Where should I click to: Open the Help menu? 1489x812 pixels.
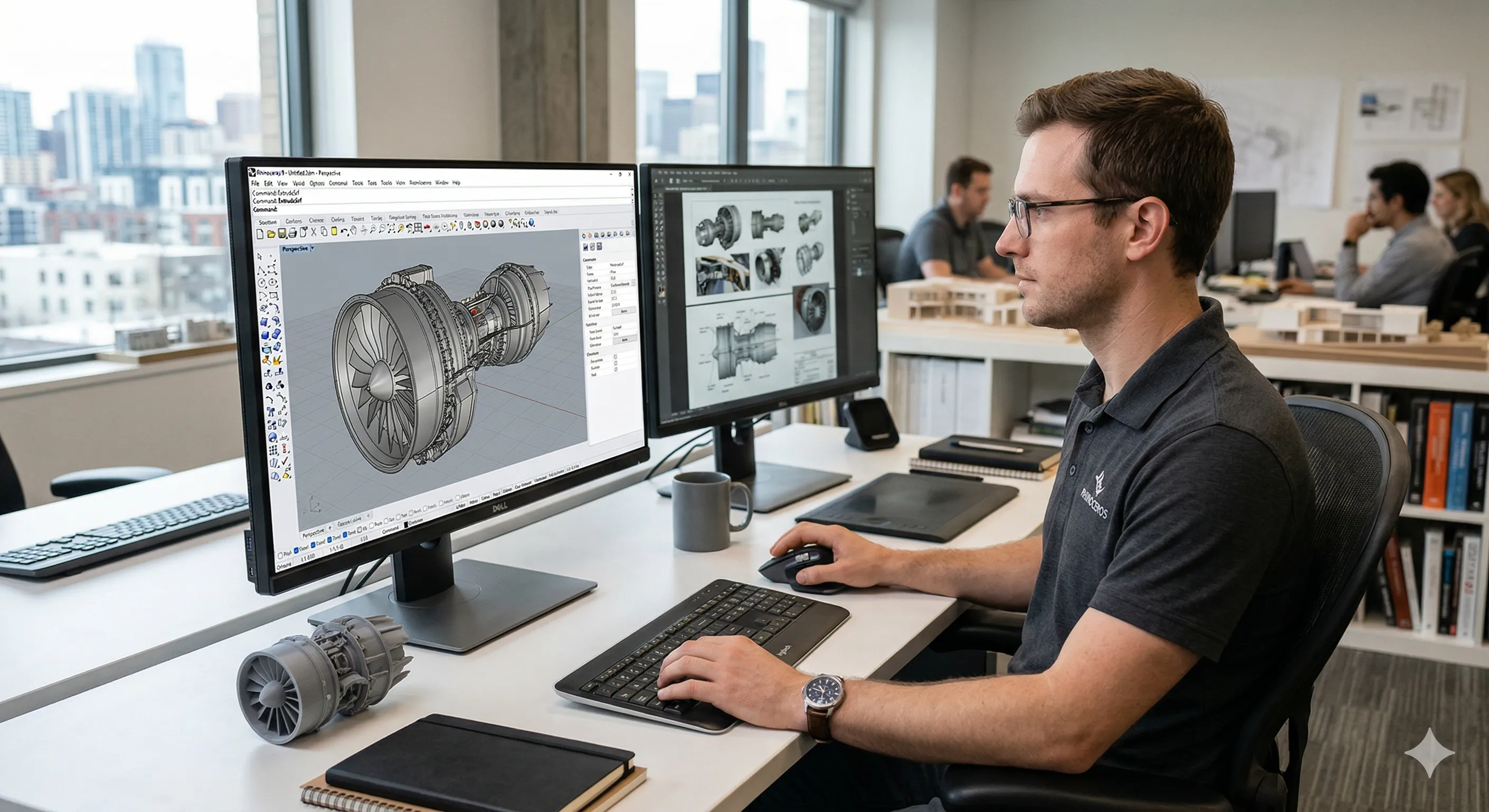(x=456, y=182)
